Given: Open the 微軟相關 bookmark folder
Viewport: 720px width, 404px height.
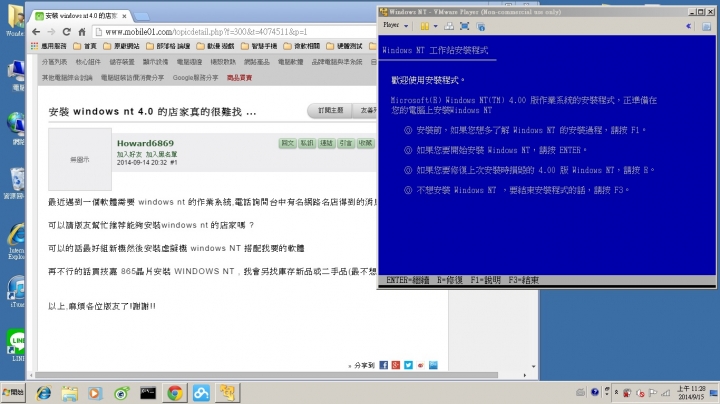Looking at the screenshot, I should point(302,46).
